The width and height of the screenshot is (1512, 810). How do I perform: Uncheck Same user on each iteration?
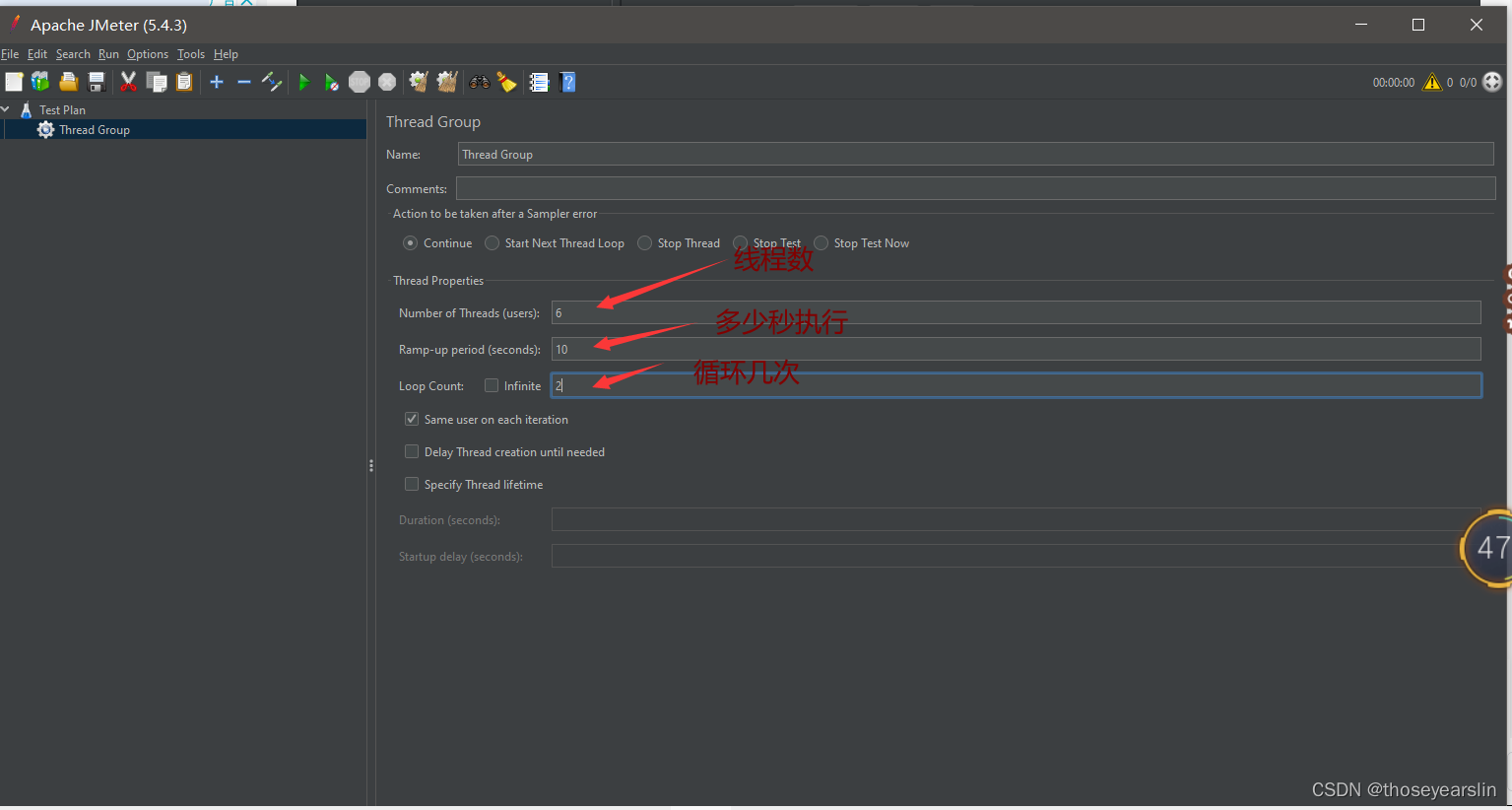click(412, 419)
